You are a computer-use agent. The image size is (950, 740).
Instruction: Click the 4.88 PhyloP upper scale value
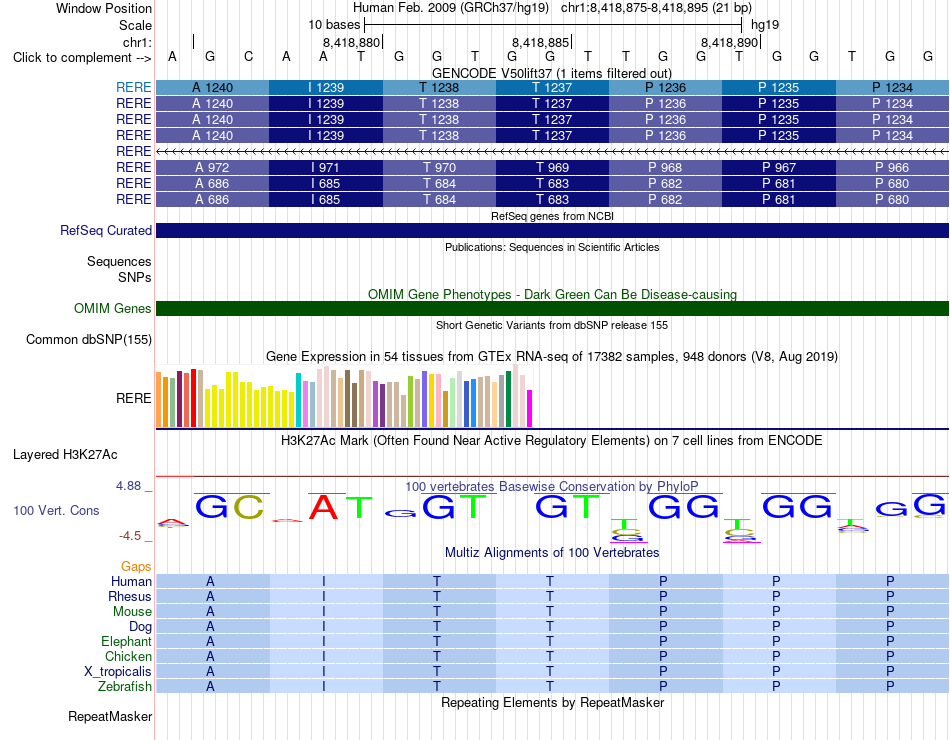click(x=128, y=485)
